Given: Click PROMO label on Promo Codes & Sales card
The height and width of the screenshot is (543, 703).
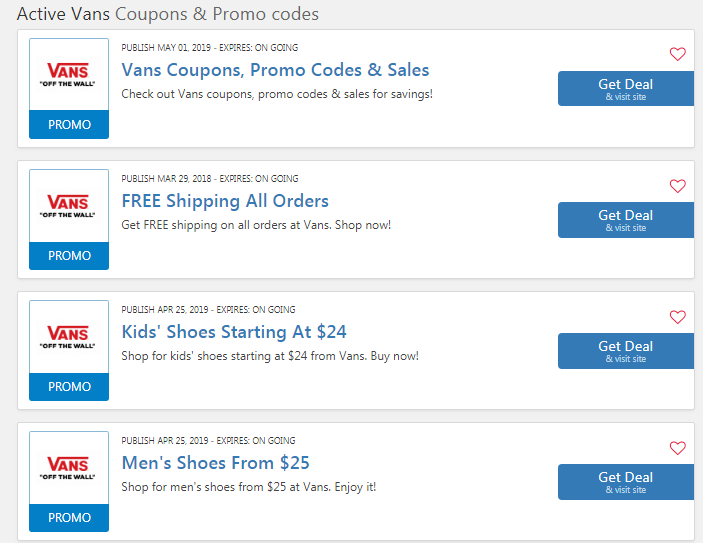Looking at the screenshot, I should (69, 124).
